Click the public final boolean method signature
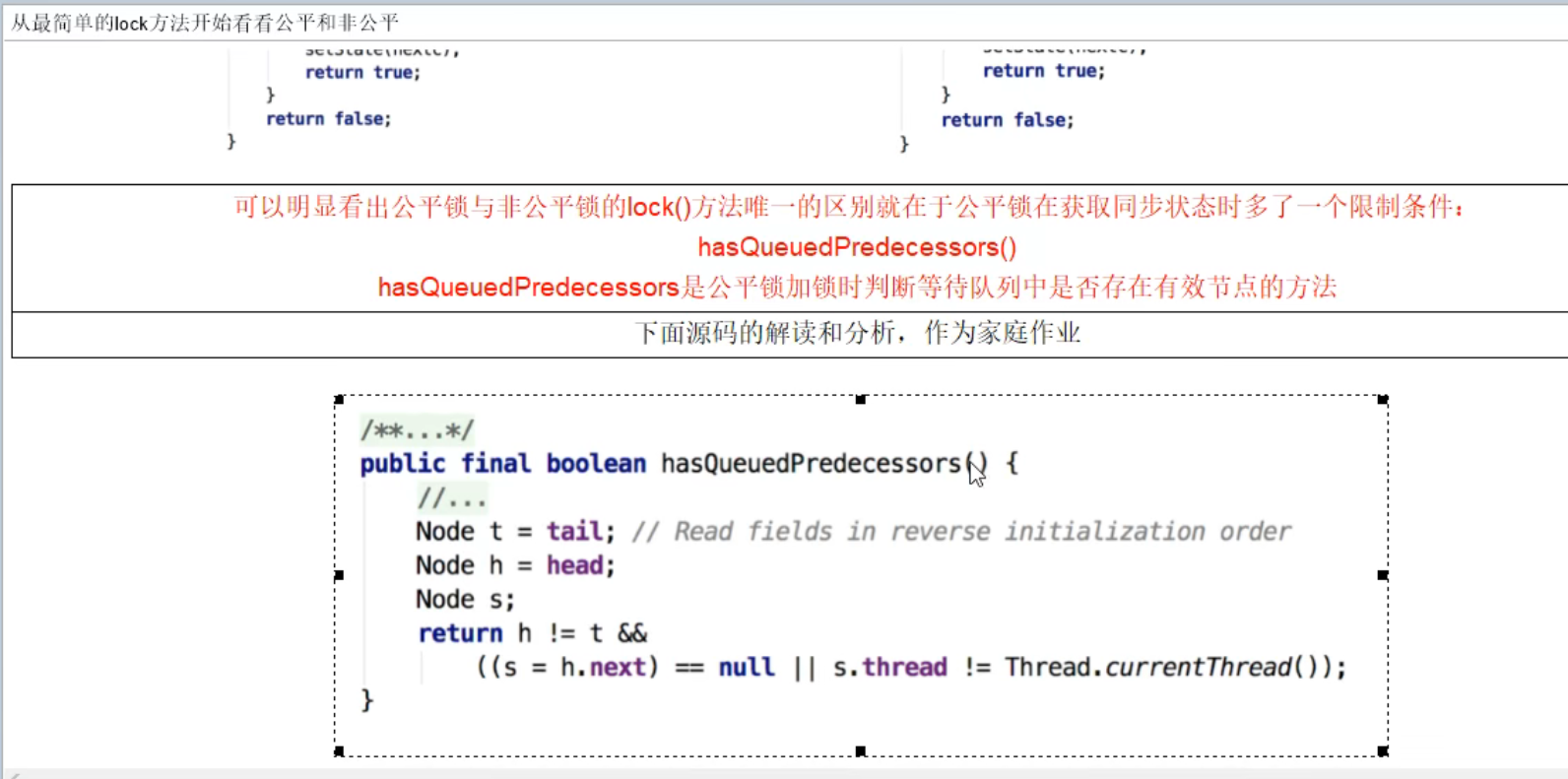The image size is (1568, 779). coord(689,464)
